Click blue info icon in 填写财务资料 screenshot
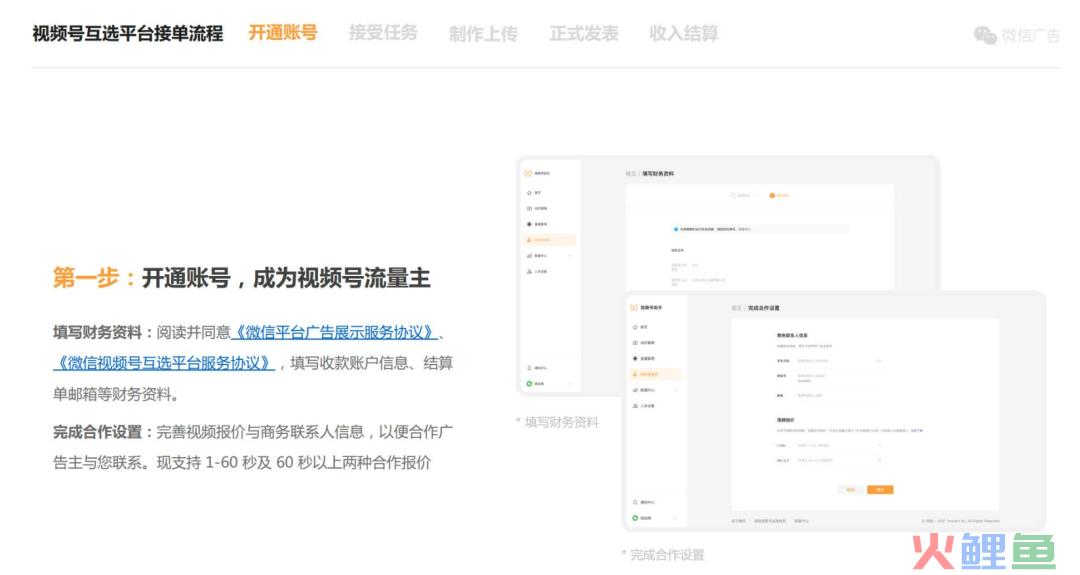Viewport: 1080px width, 575px height. [x=676, y=229]
